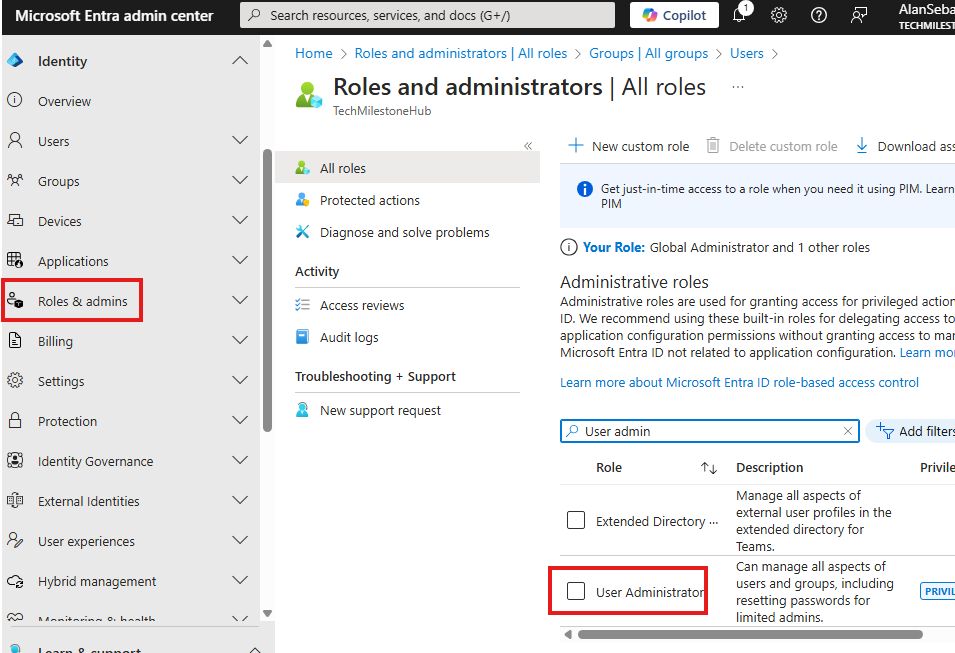Click the Devices icon in sidebar
This screenshot has width=955, height=653.
pos(15,221)
